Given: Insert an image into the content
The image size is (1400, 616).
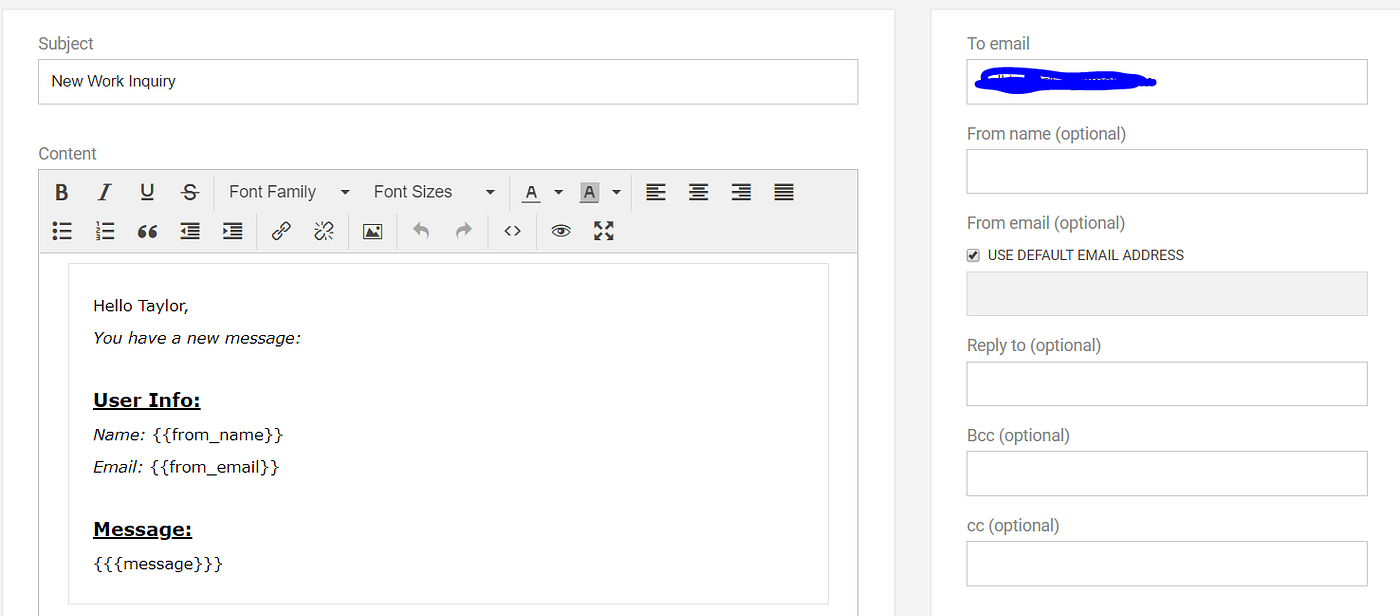Looking at the screenshot, I should click(x=372, y=231).
